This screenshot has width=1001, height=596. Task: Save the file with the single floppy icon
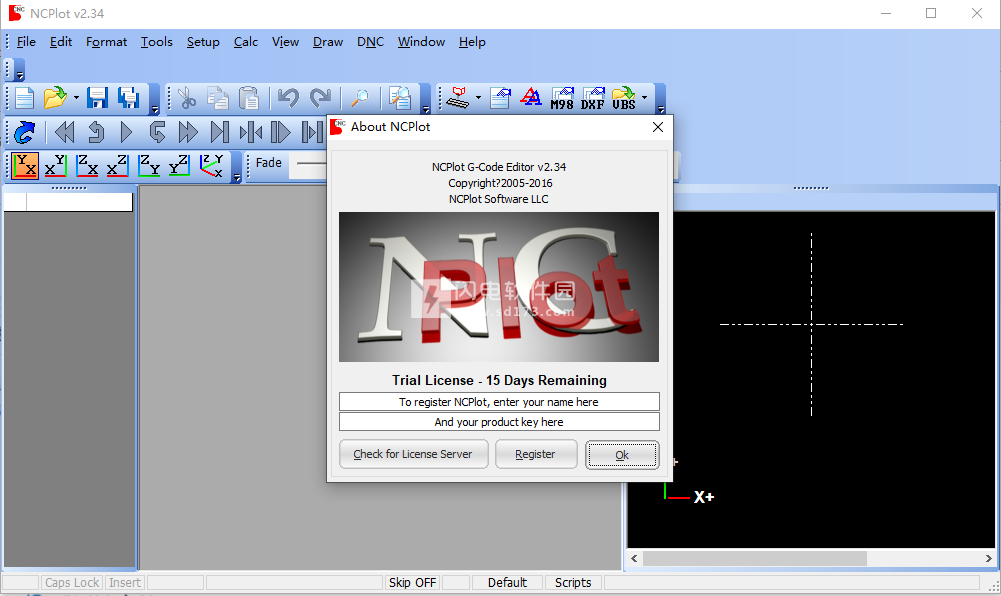[98, 98]
